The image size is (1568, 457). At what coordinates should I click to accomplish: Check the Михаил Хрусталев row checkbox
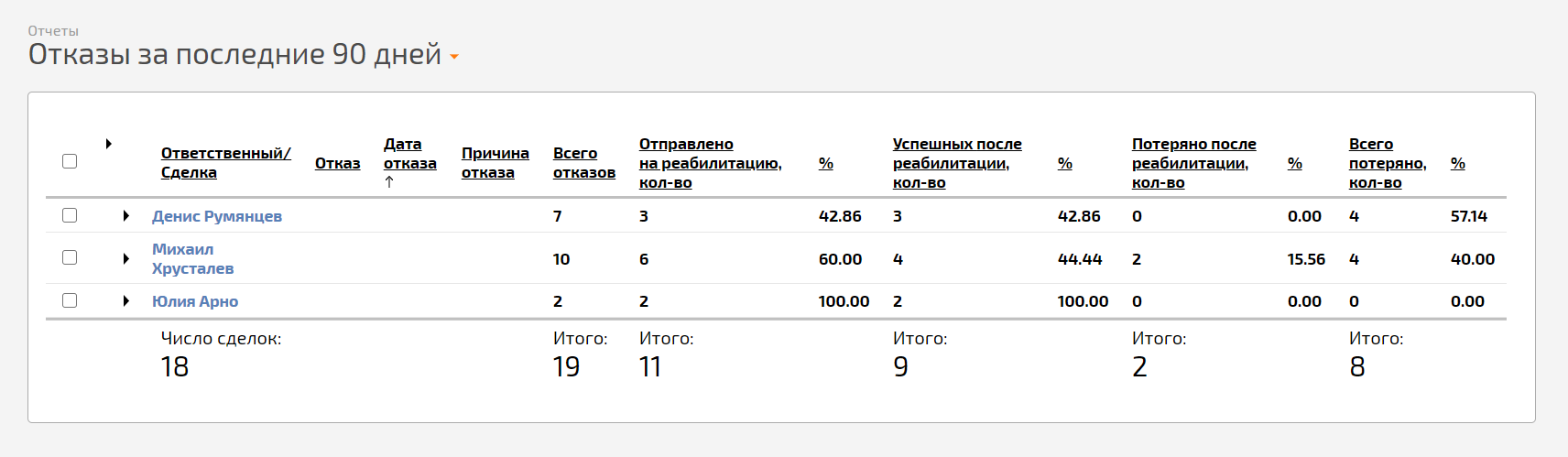(x=70, y=257)
